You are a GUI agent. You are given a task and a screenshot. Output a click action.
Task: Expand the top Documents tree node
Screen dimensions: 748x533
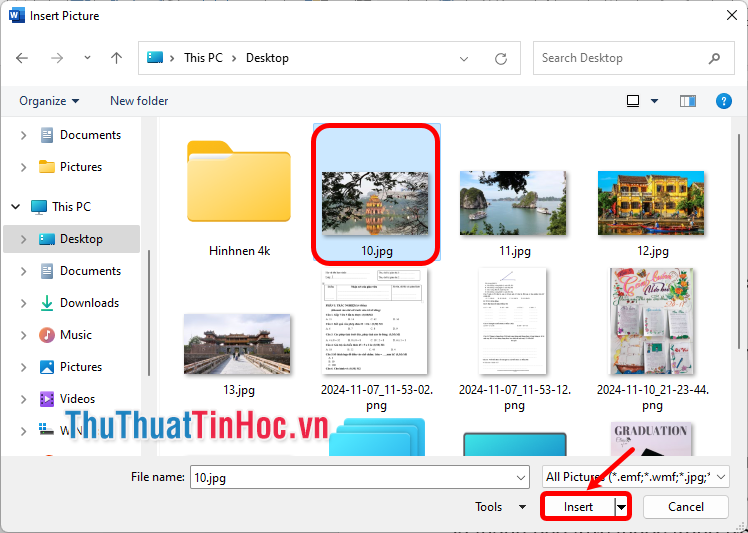click(23, 136)
